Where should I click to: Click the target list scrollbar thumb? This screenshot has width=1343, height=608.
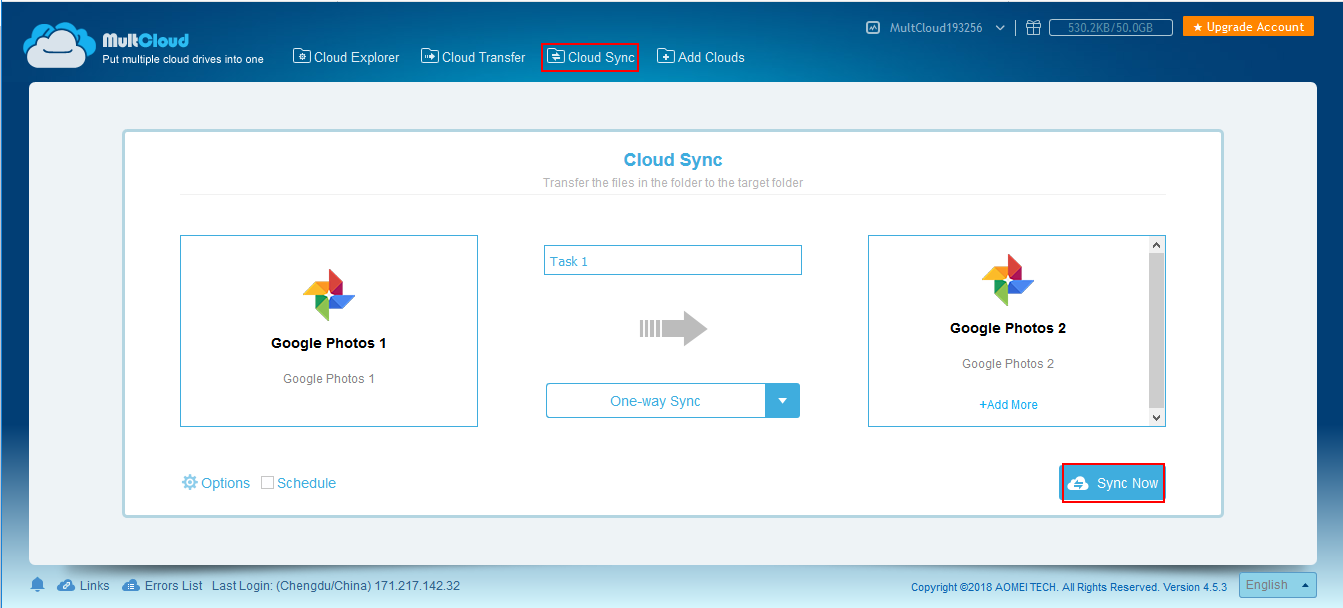pyautogui.click(x=1157, y=330)
